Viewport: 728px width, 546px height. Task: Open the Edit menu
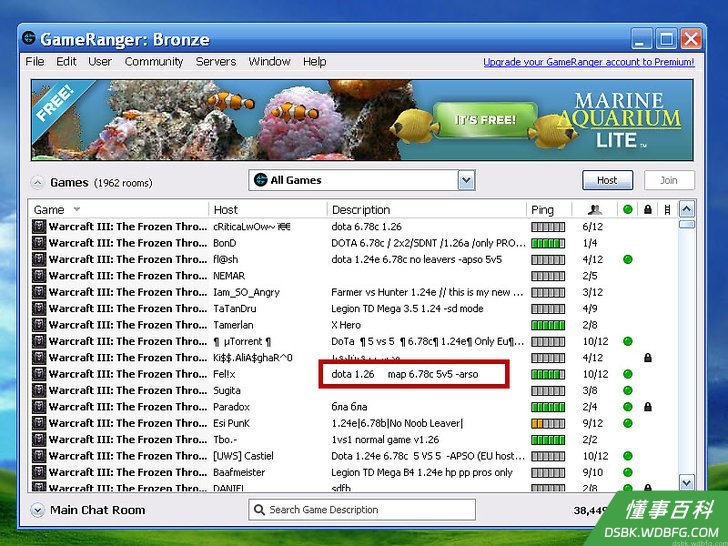tap(66, 61)
